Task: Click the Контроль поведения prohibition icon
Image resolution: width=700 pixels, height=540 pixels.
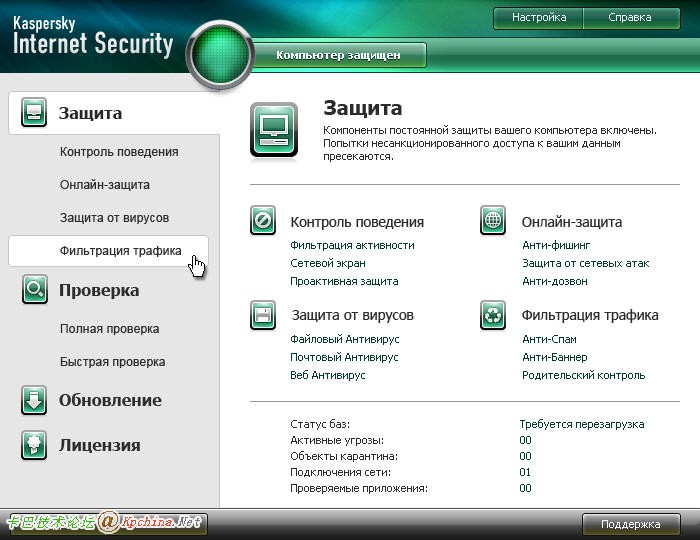Action: (263, 220)
